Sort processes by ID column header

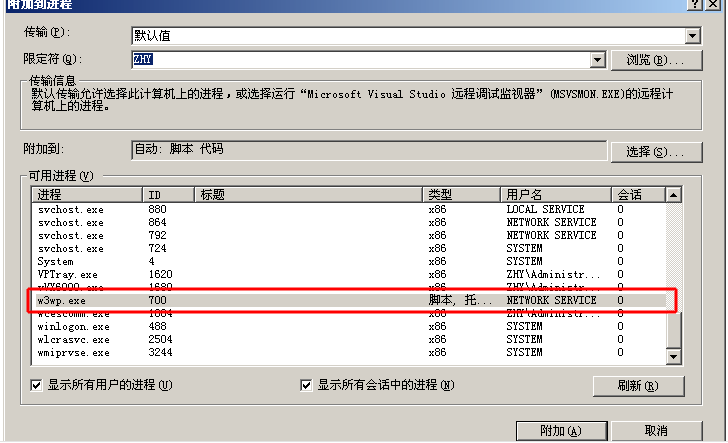click(170, 194)
